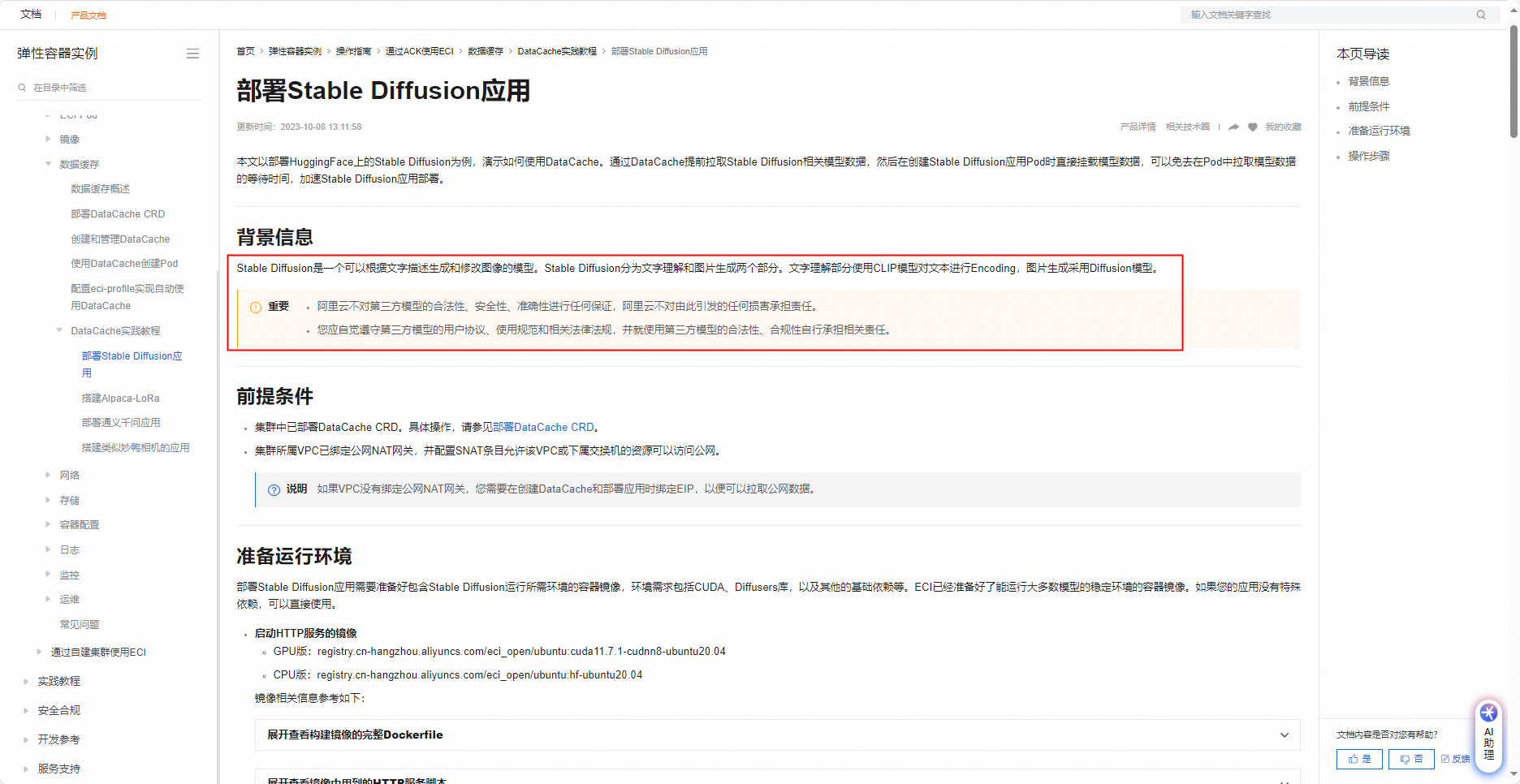This screenshot has height=784, width=1520.
Task: Open the 产品文档 top navigation tab
Action: [x=89, y=15]
